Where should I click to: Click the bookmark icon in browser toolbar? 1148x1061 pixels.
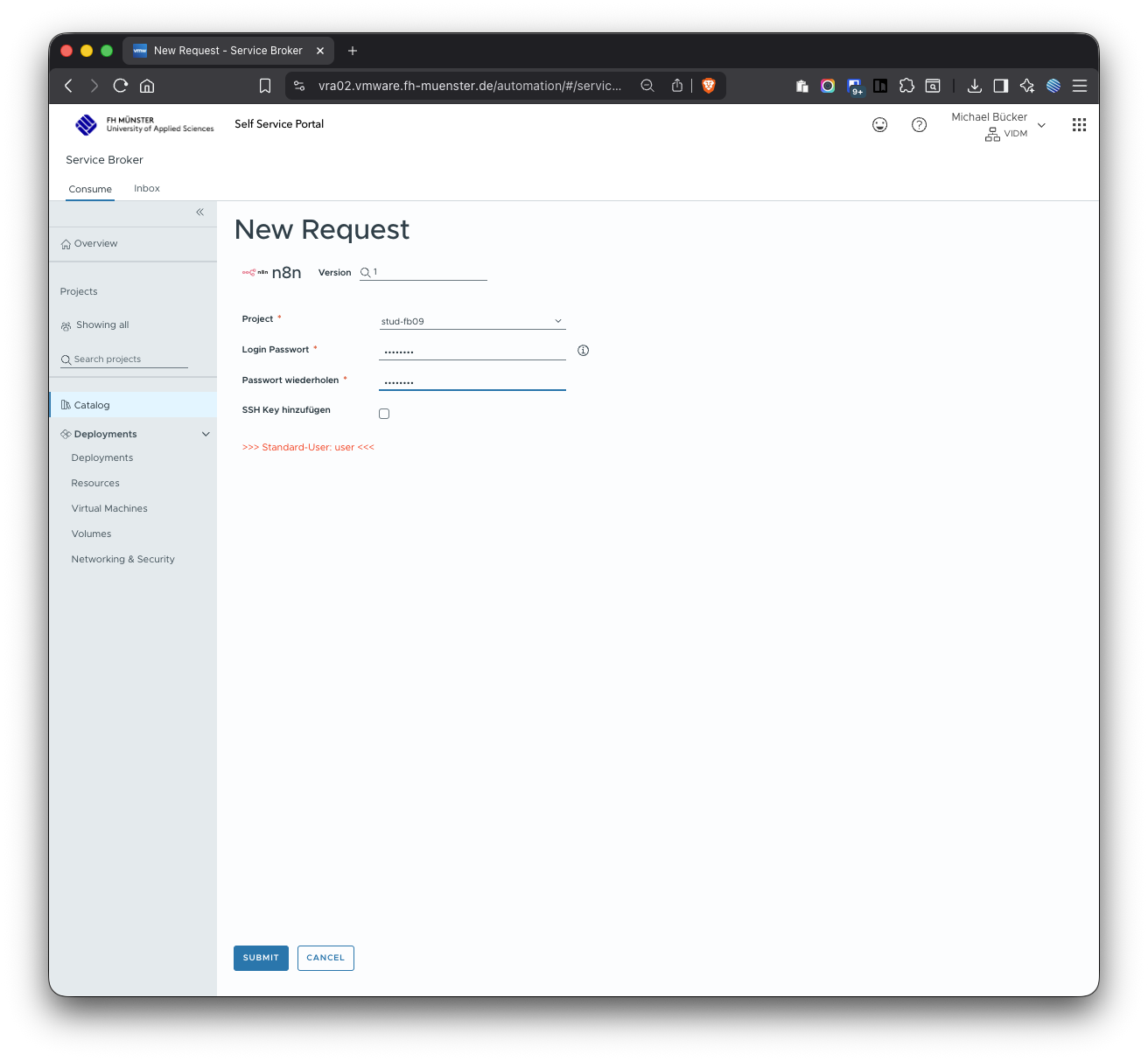[x=265, y=86]
